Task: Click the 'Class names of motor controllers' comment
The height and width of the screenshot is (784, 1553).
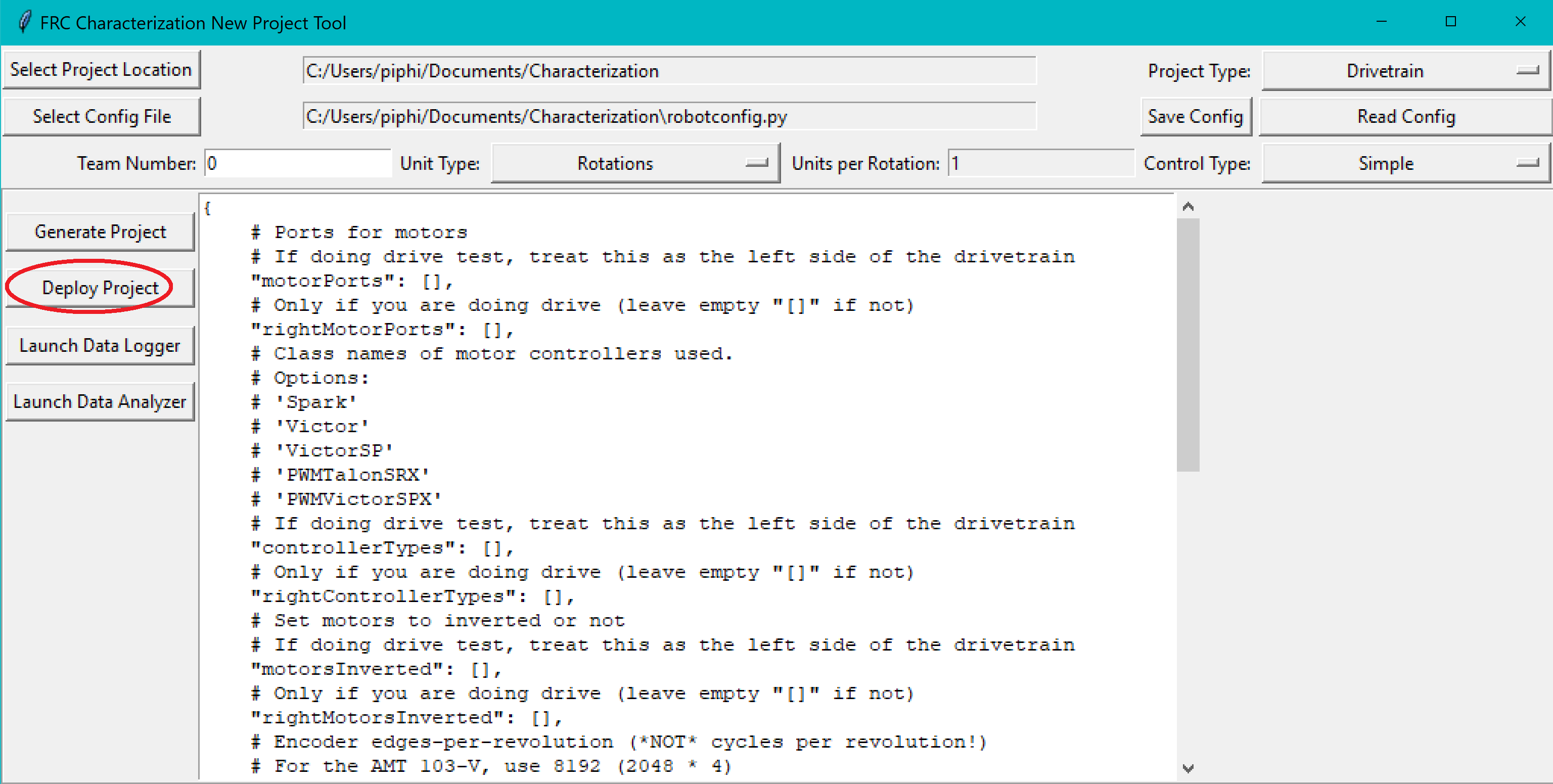Action: click(492, 354)
